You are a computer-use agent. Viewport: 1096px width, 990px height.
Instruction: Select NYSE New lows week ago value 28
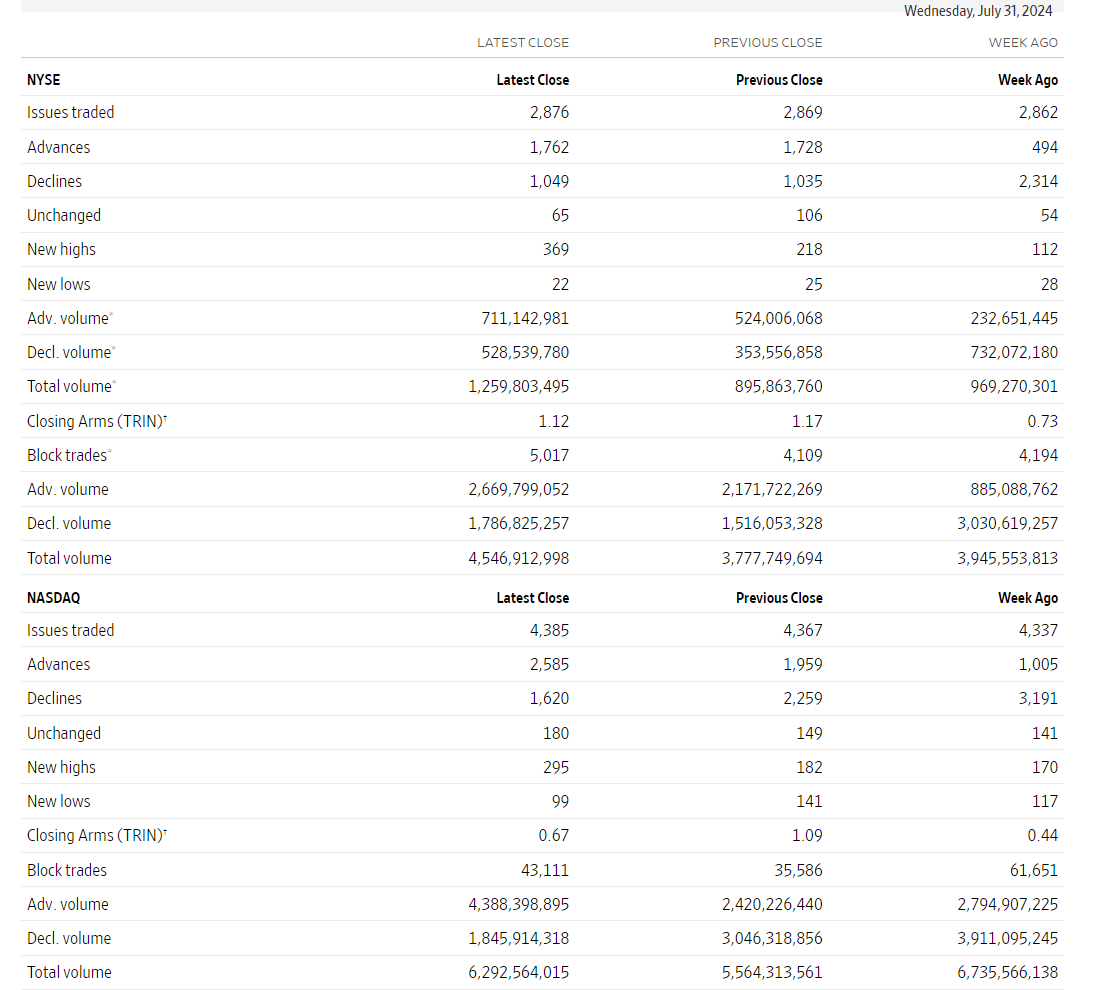pos(1049,285)
